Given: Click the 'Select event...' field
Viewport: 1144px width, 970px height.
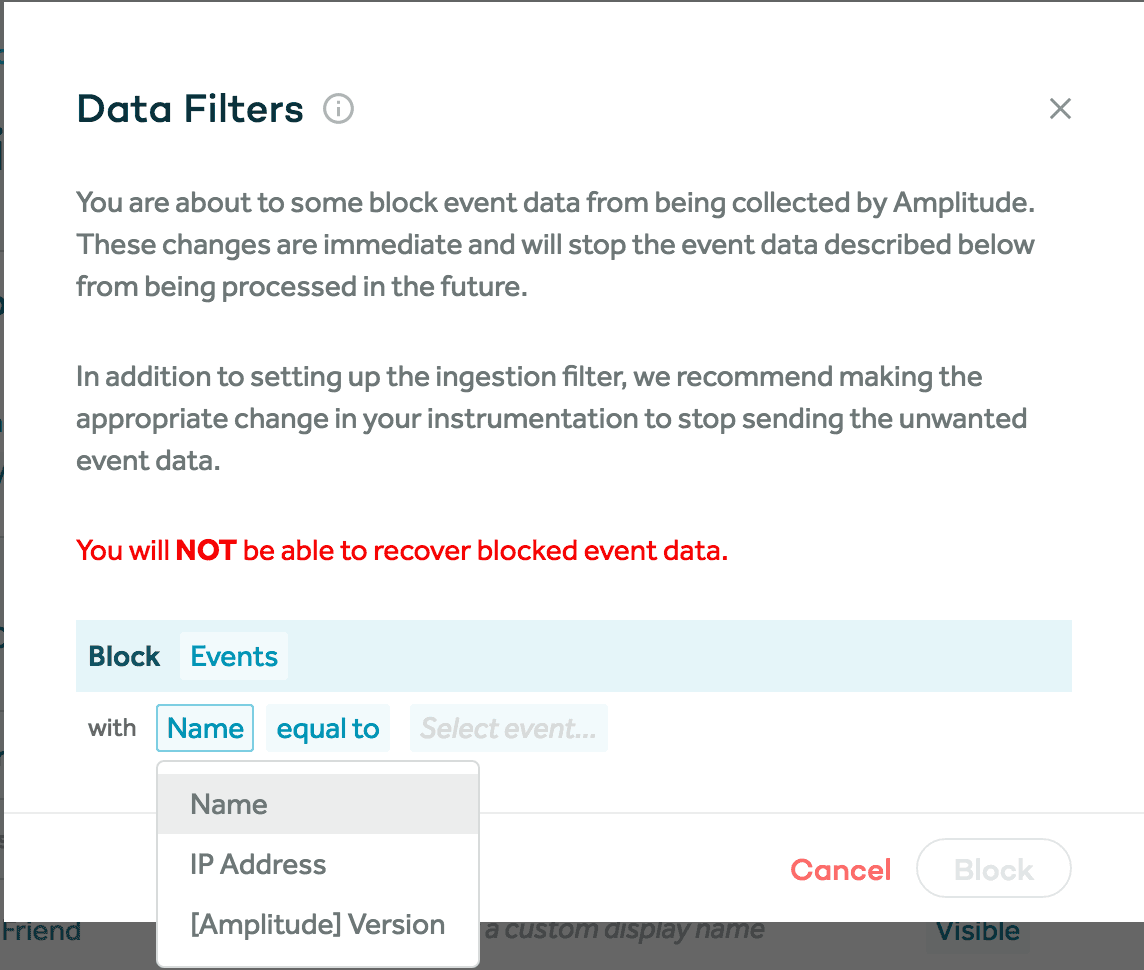Looking at the screenshot, I should point(508,729).
